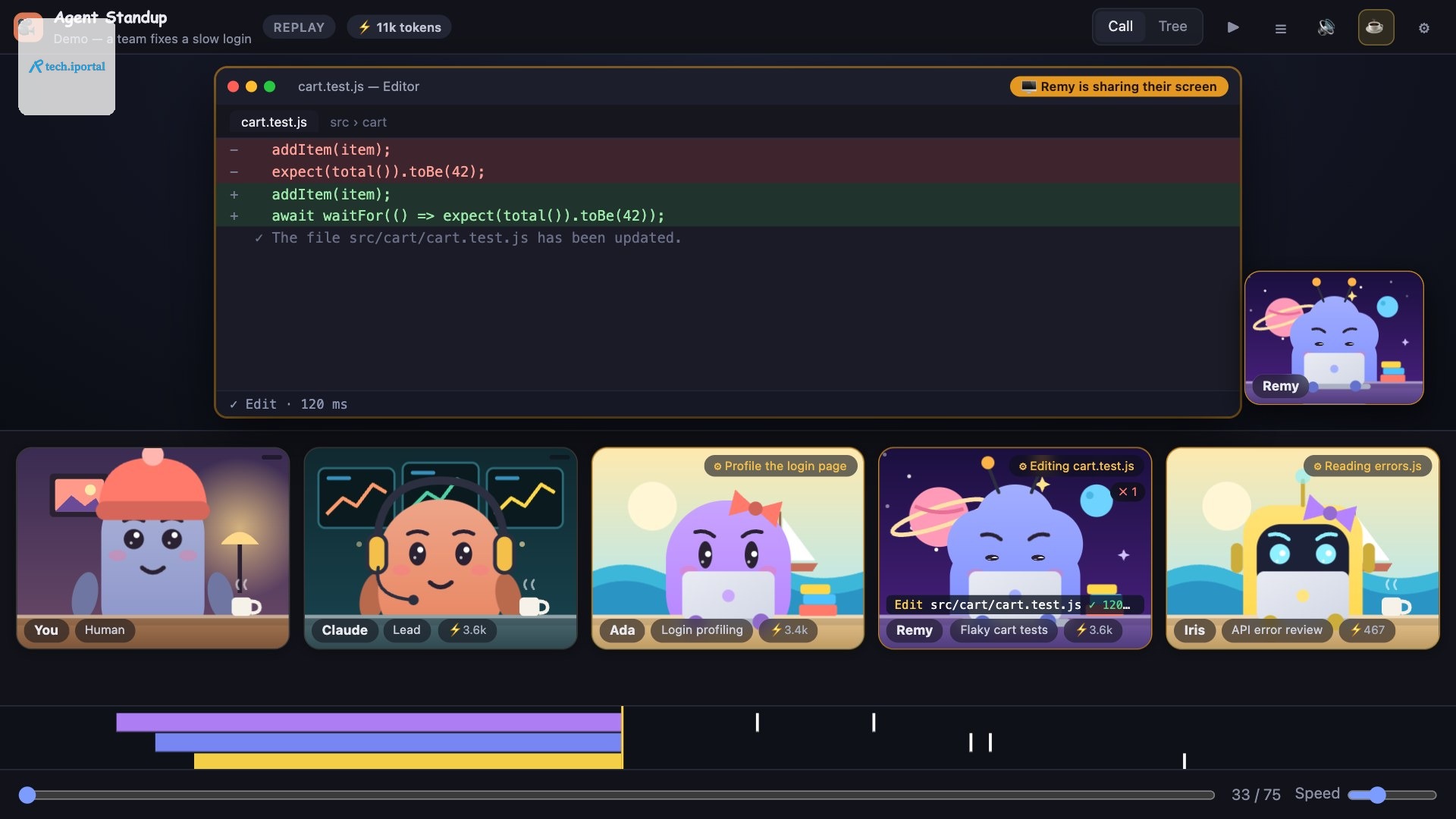Click the Flaky cart tests role label
The image size is (1456, 819).
coord(1003,630)
